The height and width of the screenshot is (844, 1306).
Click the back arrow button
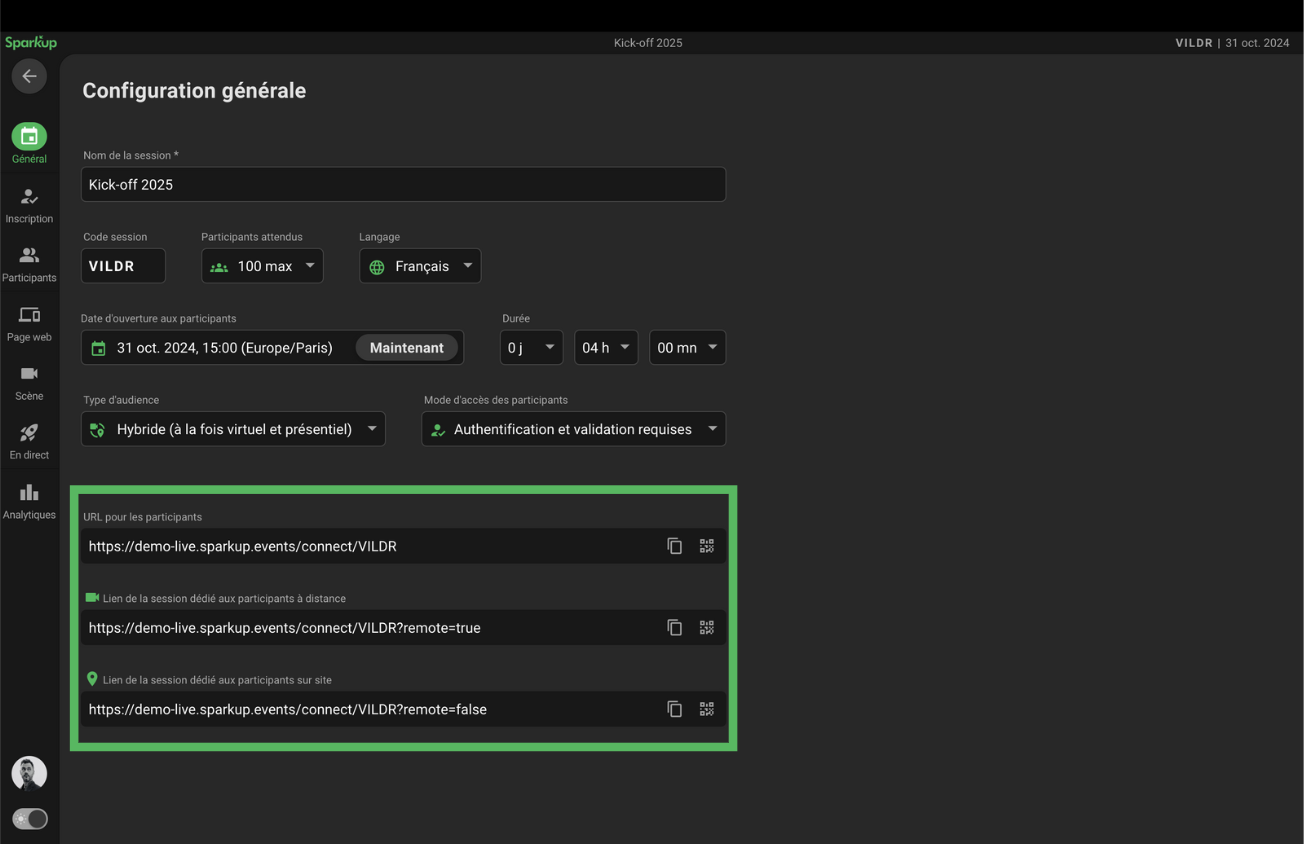point(29,76)
